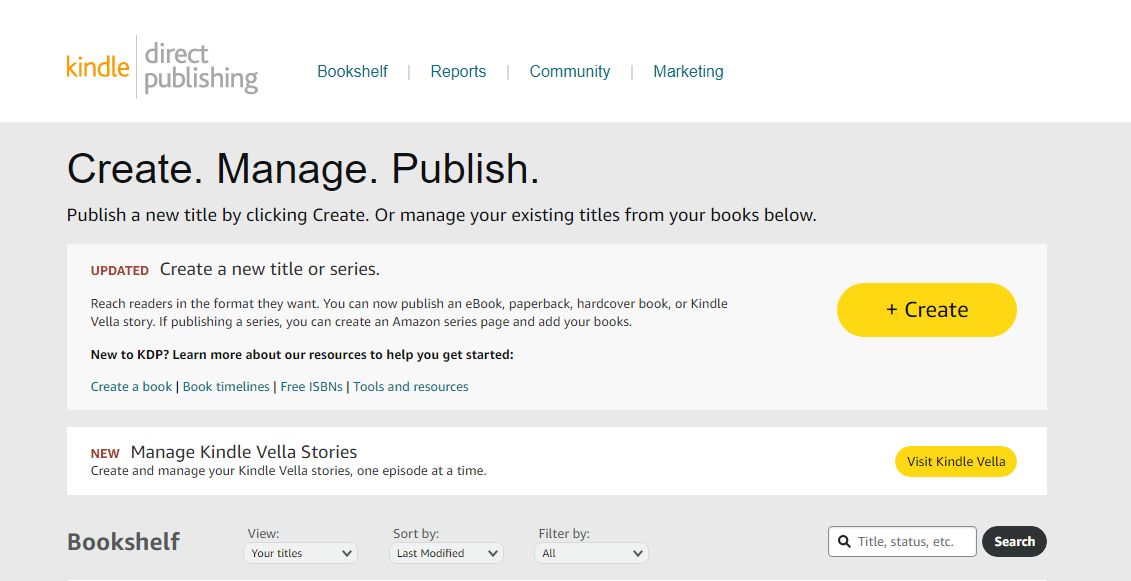Click the Kindle Direct Publishing logo
The width and height of the screenshot is (1131, 581).
162,68
